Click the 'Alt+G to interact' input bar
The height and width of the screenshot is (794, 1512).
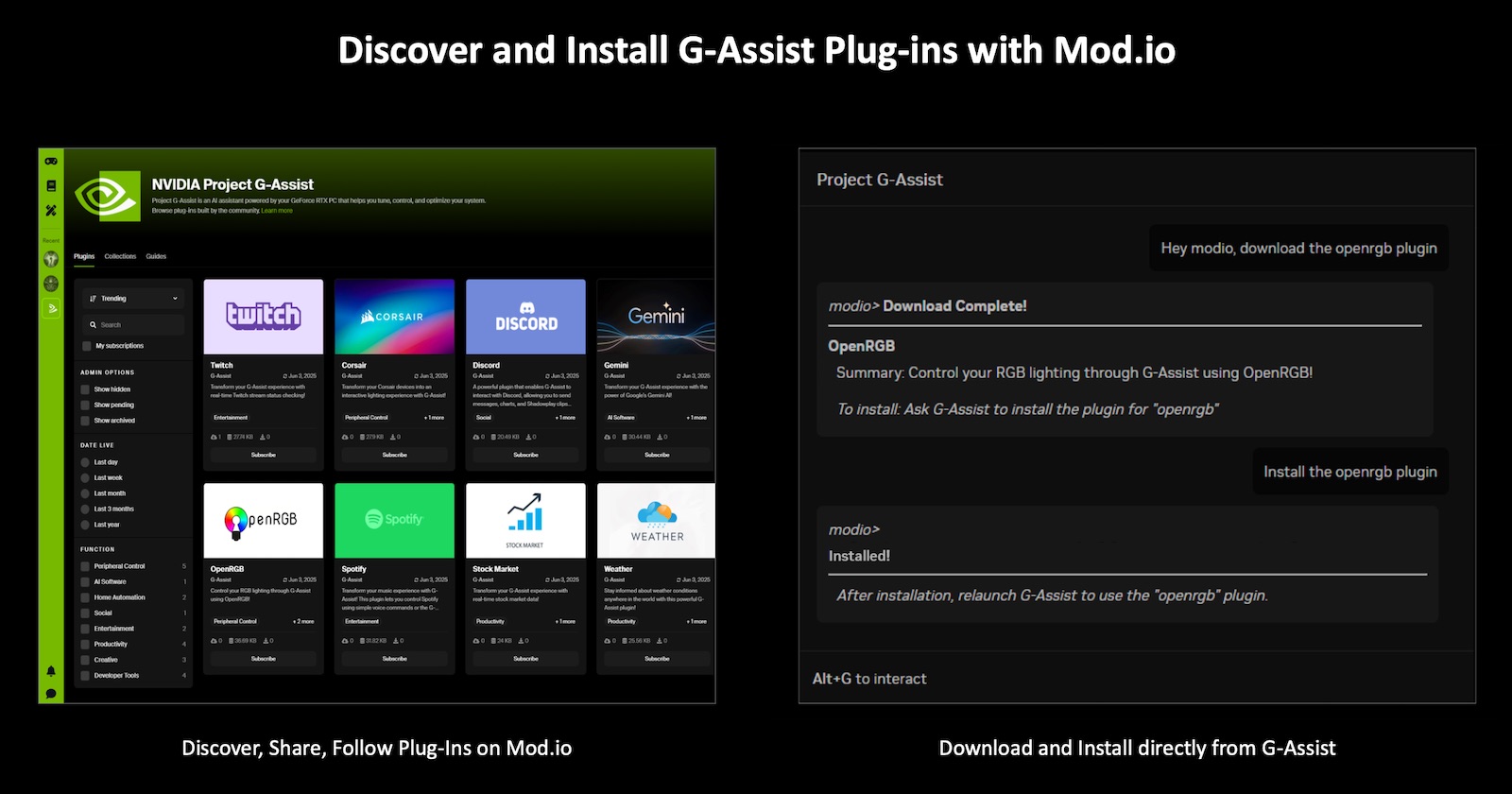tap(1137, 679)
